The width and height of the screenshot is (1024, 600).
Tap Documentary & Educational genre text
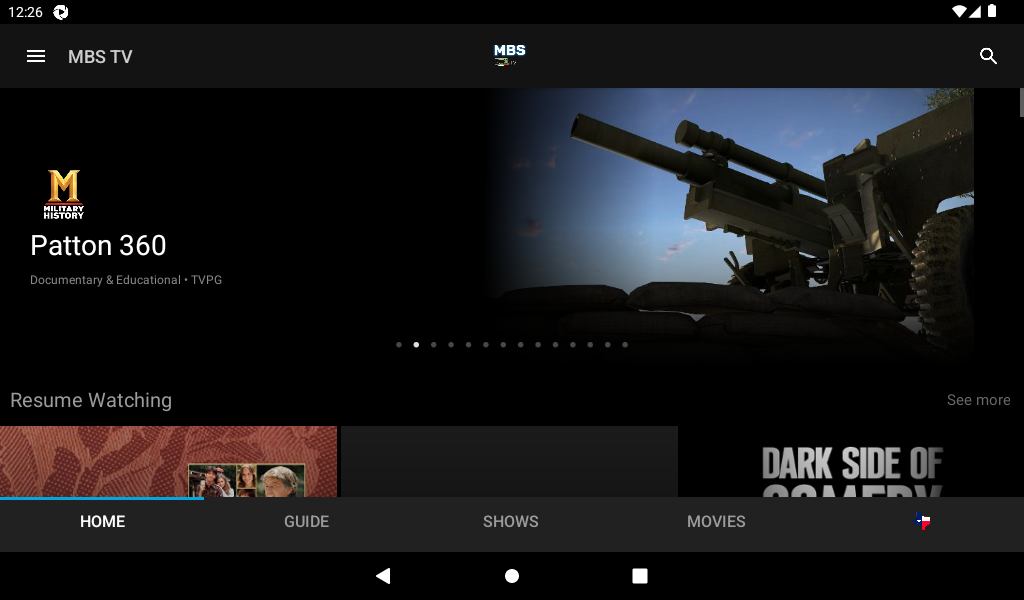105,280
